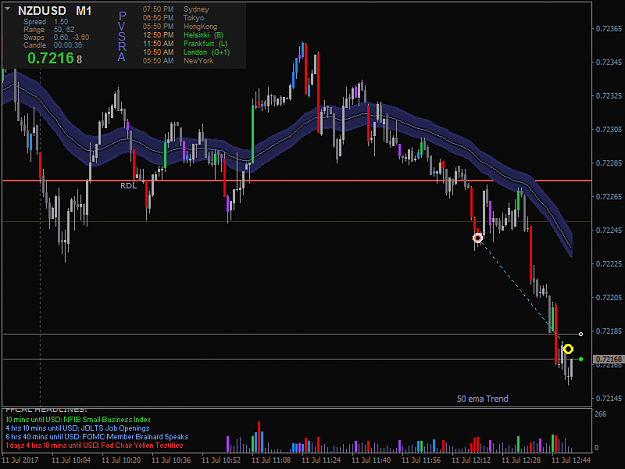This screenshot has height=469, width=625.
Task: Click the RDL line label
Action: tap(128, 186)
